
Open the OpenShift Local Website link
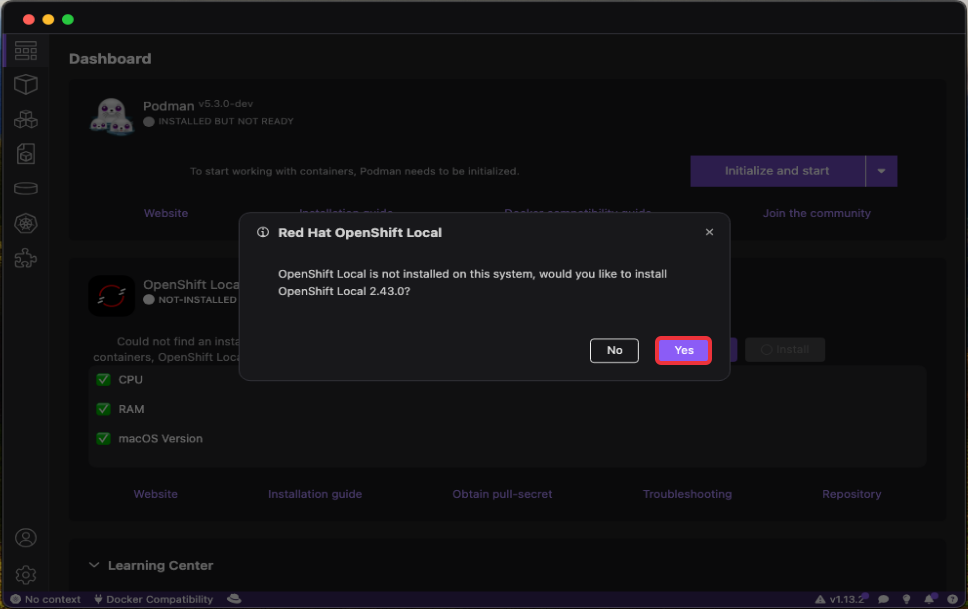[156, 494]
